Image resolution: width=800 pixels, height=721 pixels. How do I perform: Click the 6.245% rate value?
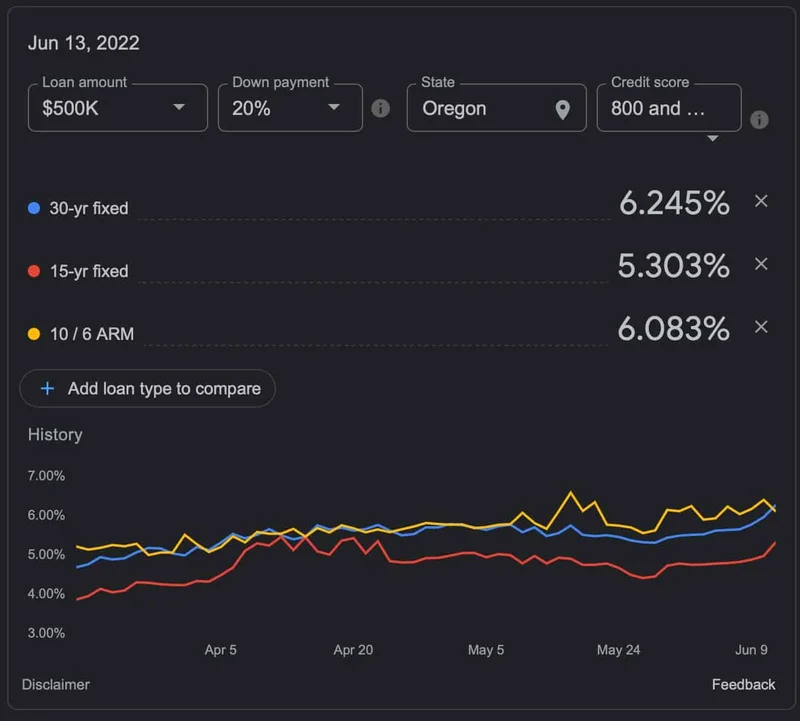coord(674,203)
